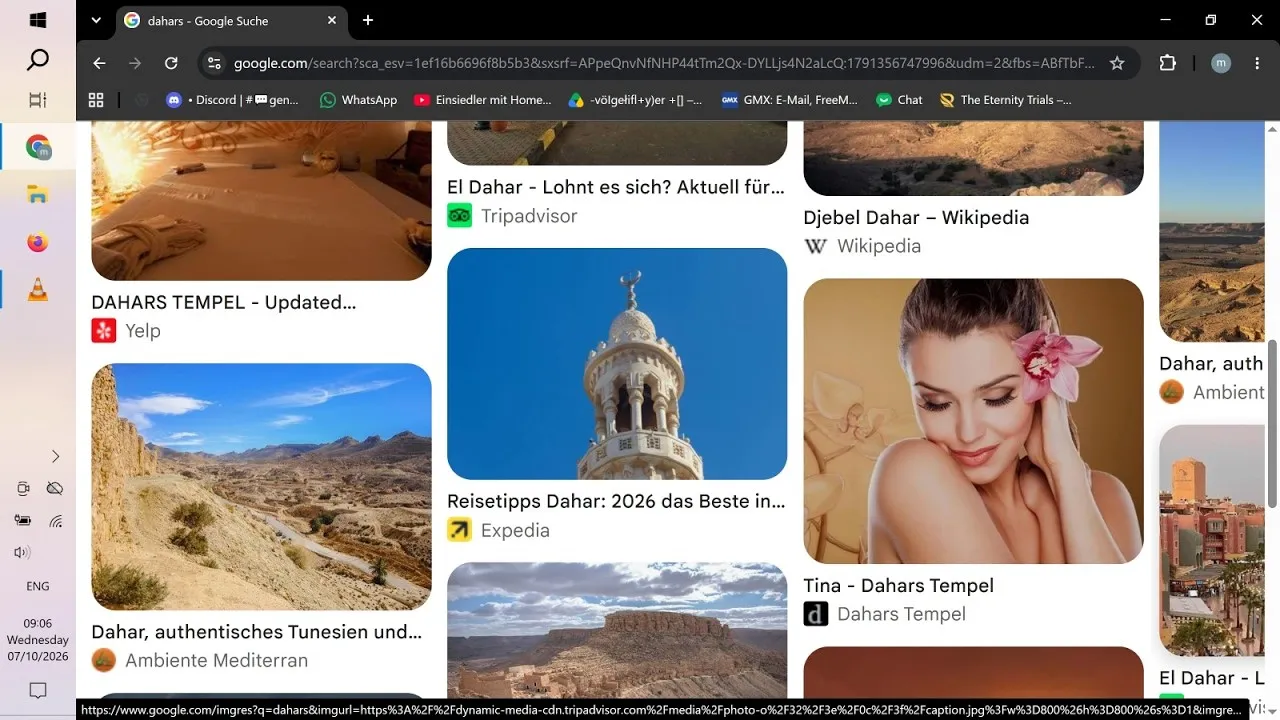Screen dimensions: 1280x720
Task: Close the 'dahars - Google Suche' tab
Action: (x=332, y=20)
